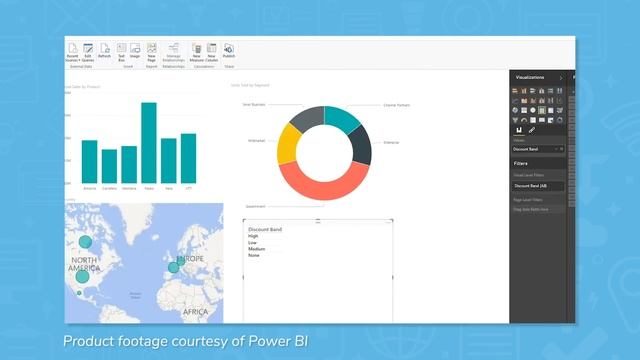The height and width of the screenshot is (360, 640).
Task: Open the Recent Sources menu in ribbon
Action: pyautogui.click(x=73, y=52)
